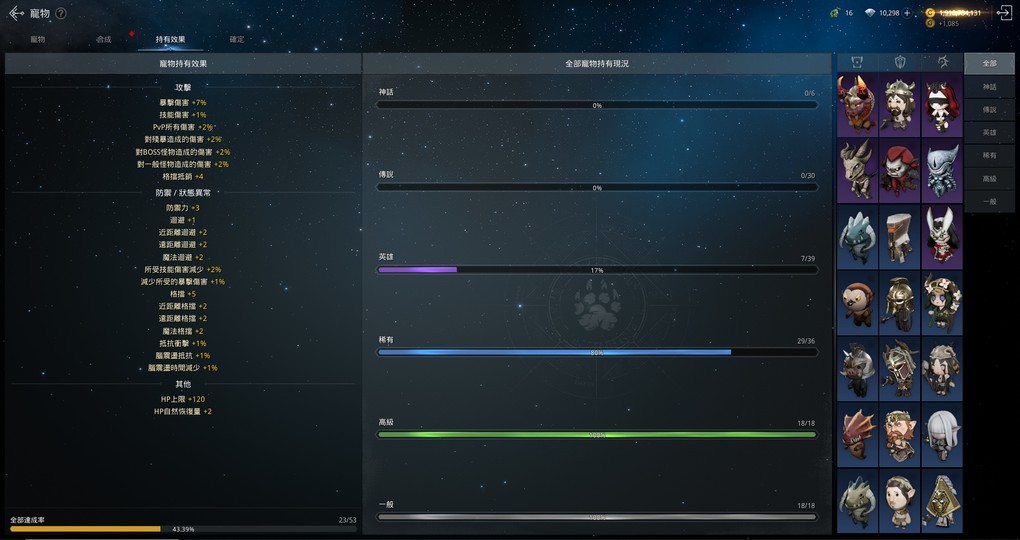Select the attack-type filter icon above pet grid
Screen dimensions: 1020x540
(857, 62)
